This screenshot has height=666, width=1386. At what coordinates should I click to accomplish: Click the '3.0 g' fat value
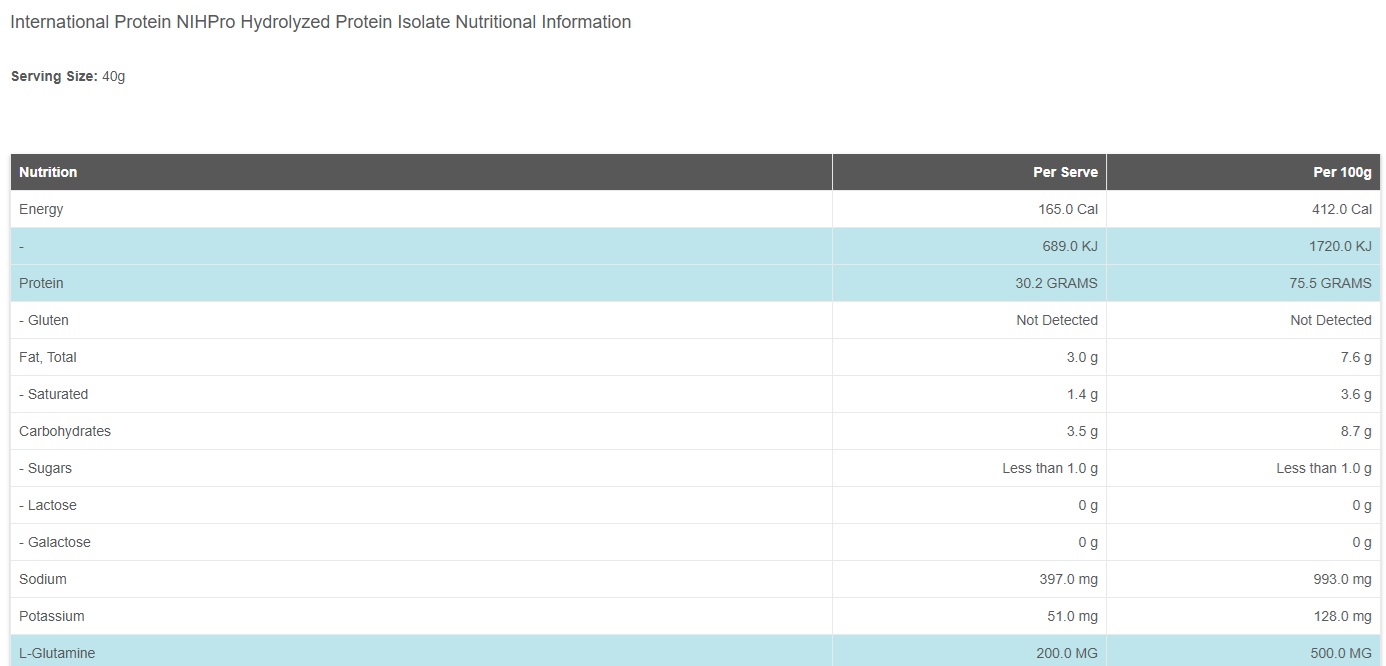1082,357
